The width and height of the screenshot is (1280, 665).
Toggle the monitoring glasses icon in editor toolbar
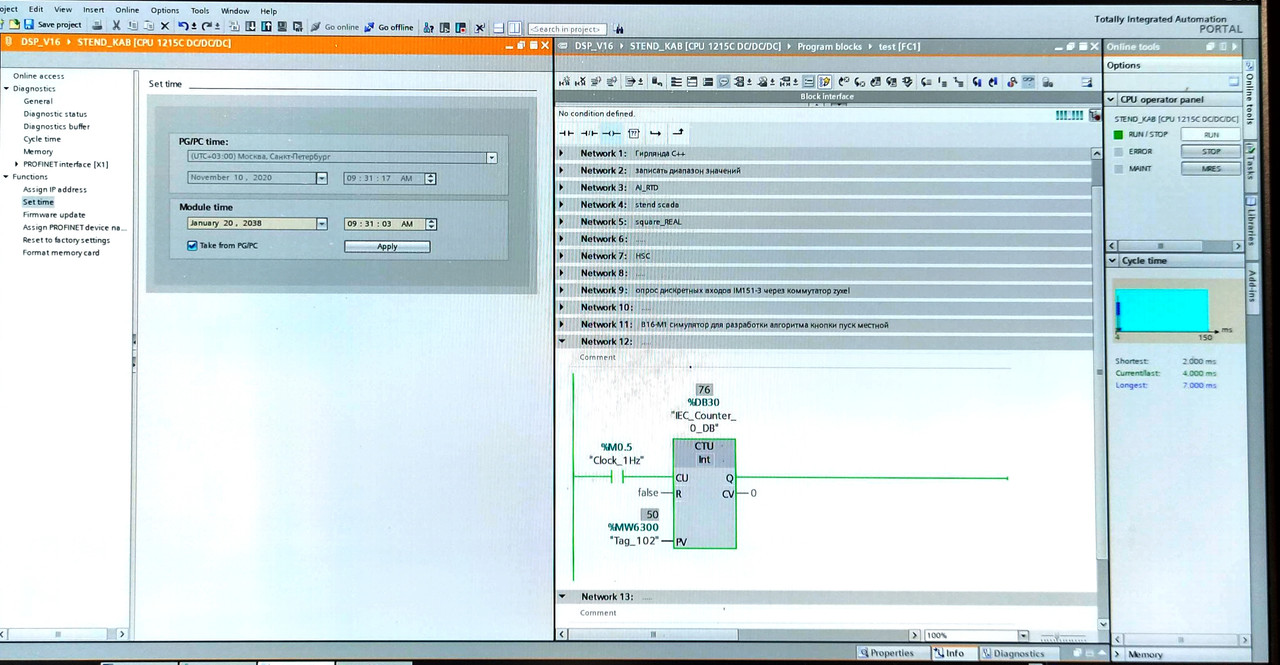tap(1027, 82)
